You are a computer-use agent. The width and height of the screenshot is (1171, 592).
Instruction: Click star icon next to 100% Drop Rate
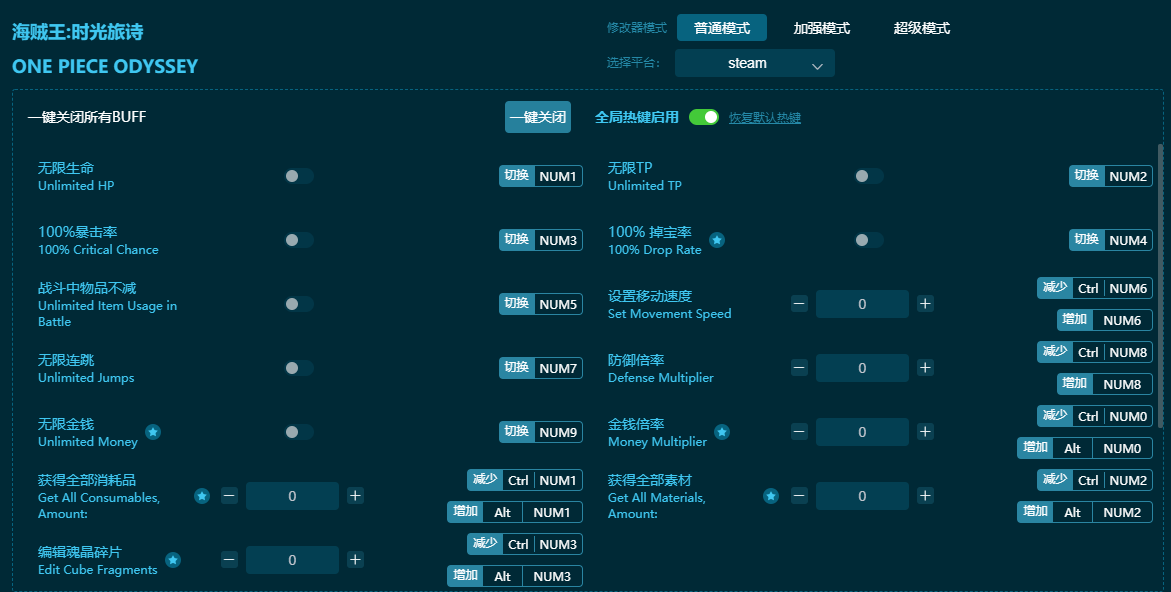tap(717, 240)
